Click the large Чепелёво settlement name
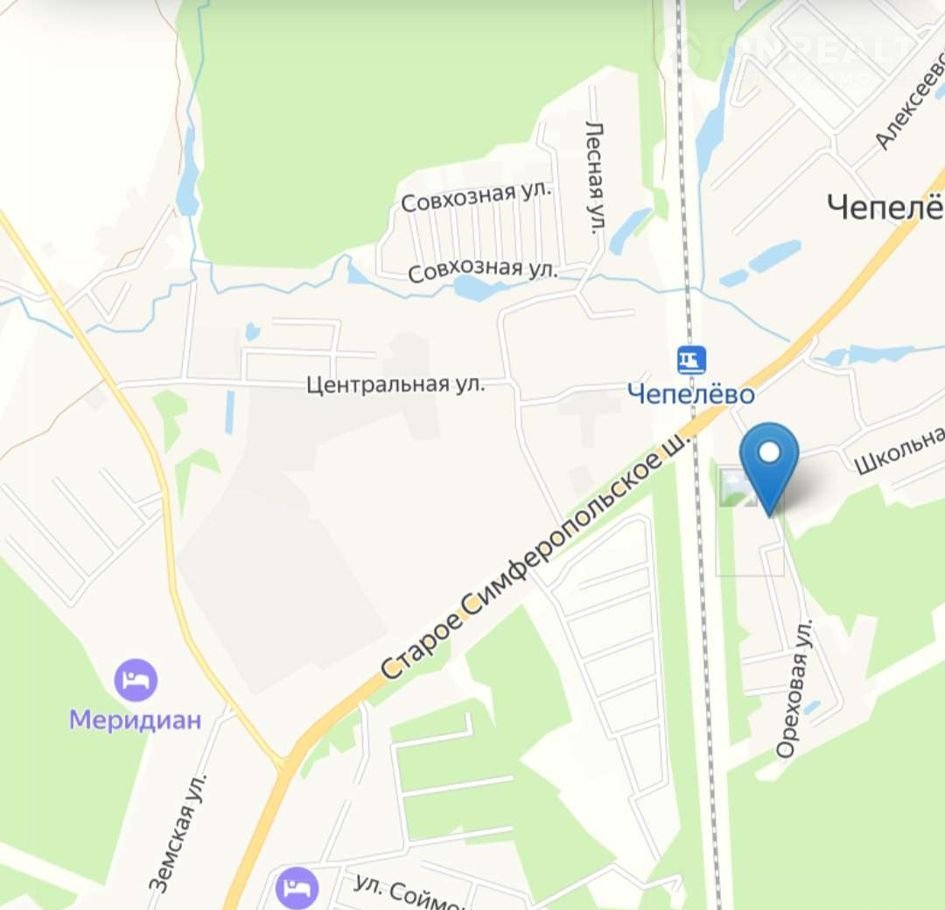Screen dimensions: 945x910 (x=885, y=207)
